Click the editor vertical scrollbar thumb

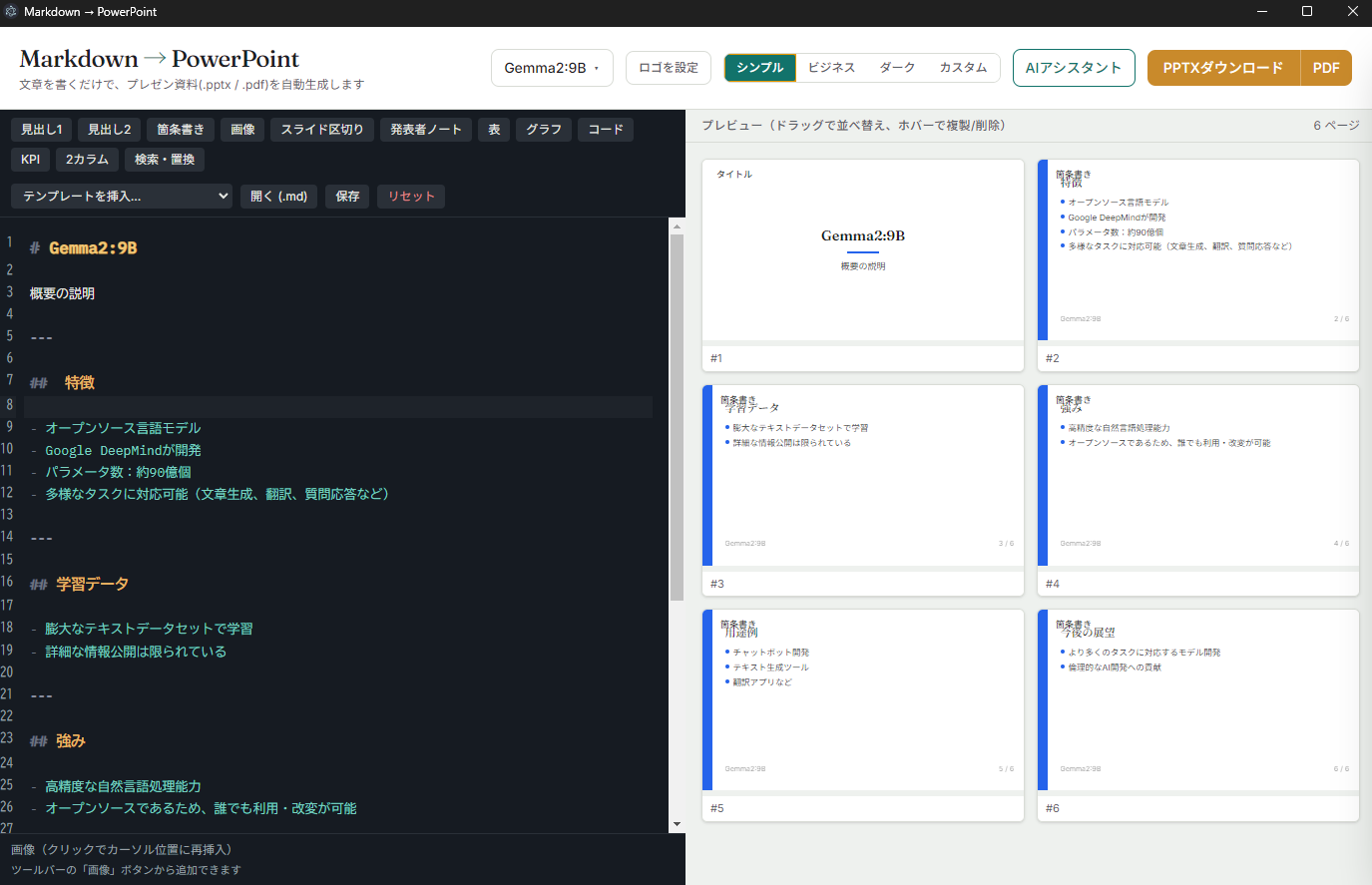point(677,417)
